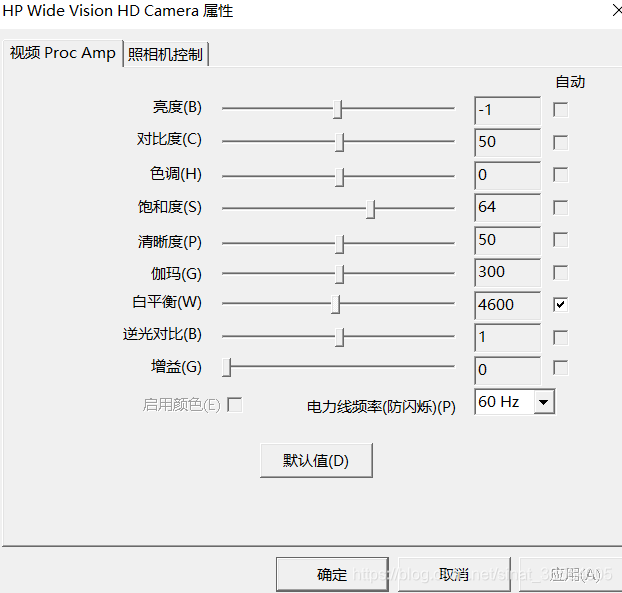Switch to the 视频 Proc Amp tab

coord(63,53)
